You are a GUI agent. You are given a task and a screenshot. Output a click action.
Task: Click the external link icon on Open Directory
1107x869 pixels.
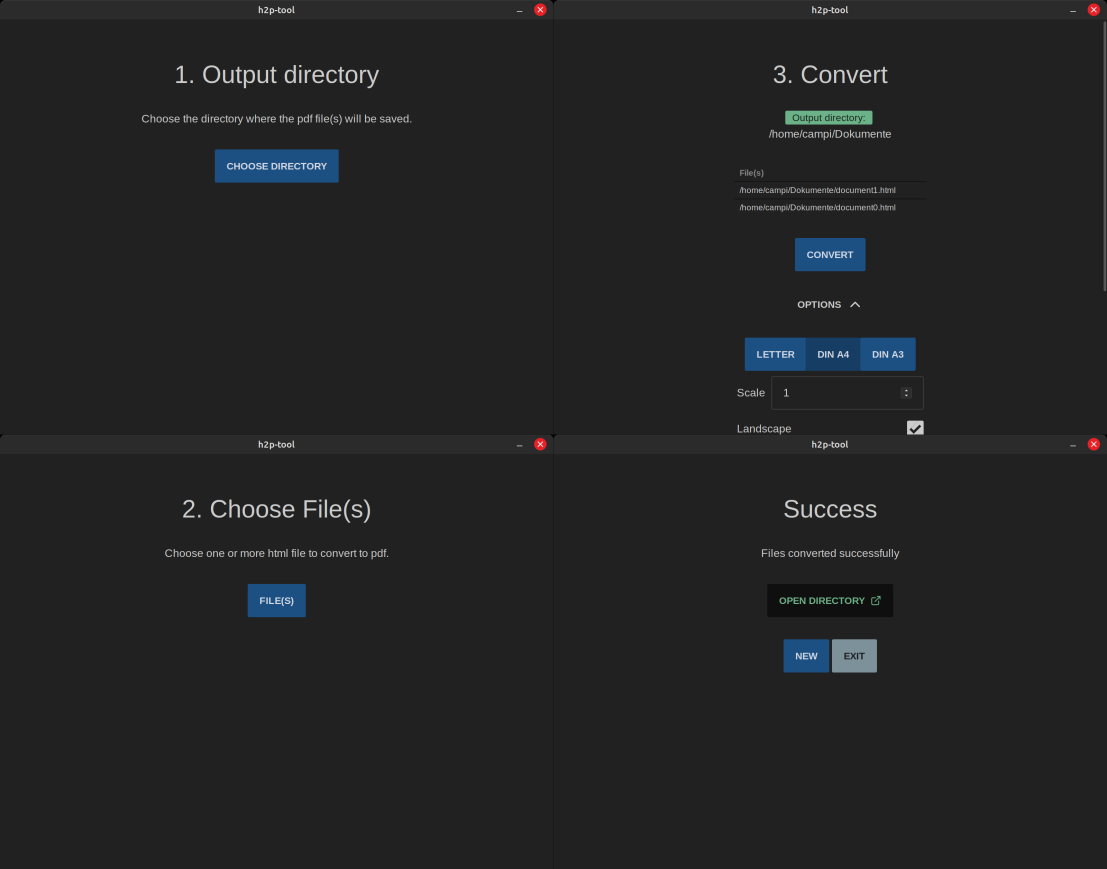point(876,600)
